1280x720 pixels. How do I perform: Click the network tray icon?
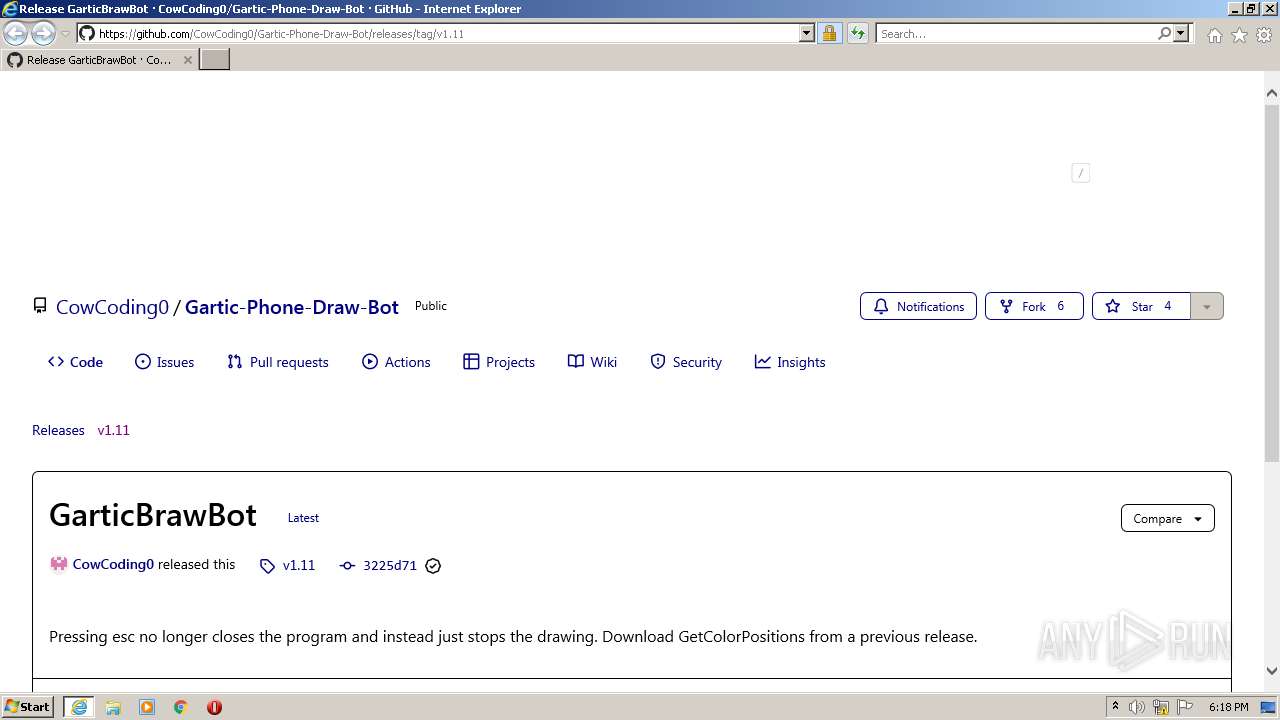(1162, 707)
